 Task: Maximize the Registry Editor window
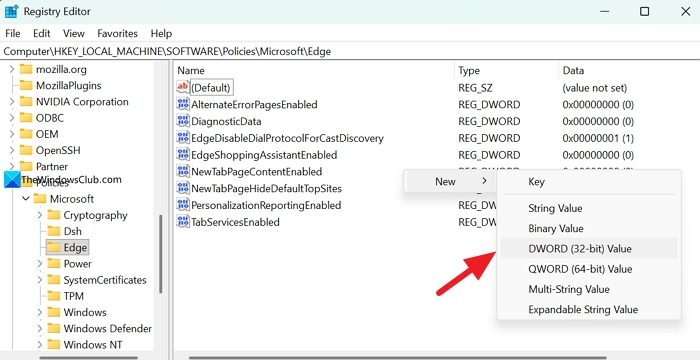pos(644,11)
